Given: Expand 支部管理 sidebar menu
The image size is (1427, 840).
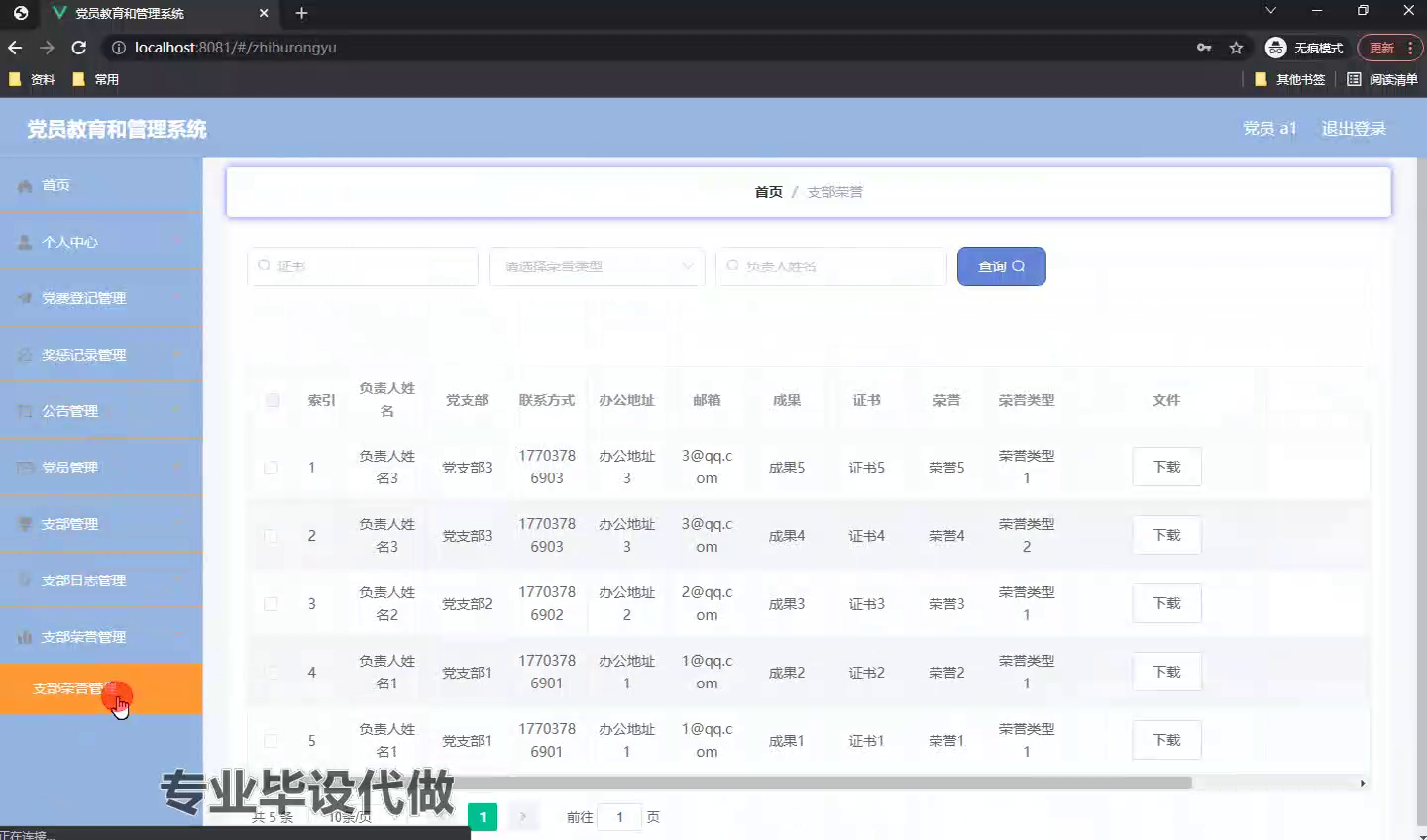Looking at the screenshot, I should coord(101,524).
